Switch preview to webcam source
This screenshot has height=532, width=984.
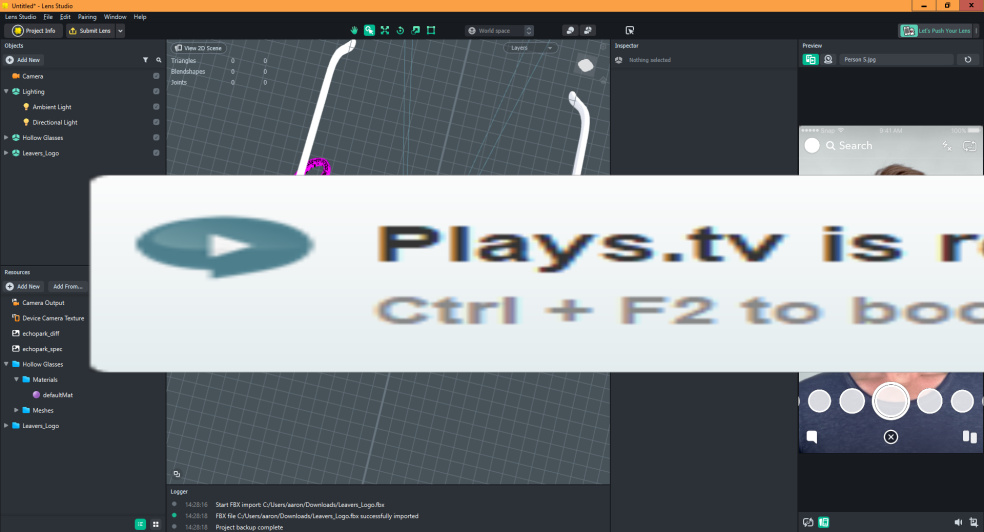click(828, 60)
